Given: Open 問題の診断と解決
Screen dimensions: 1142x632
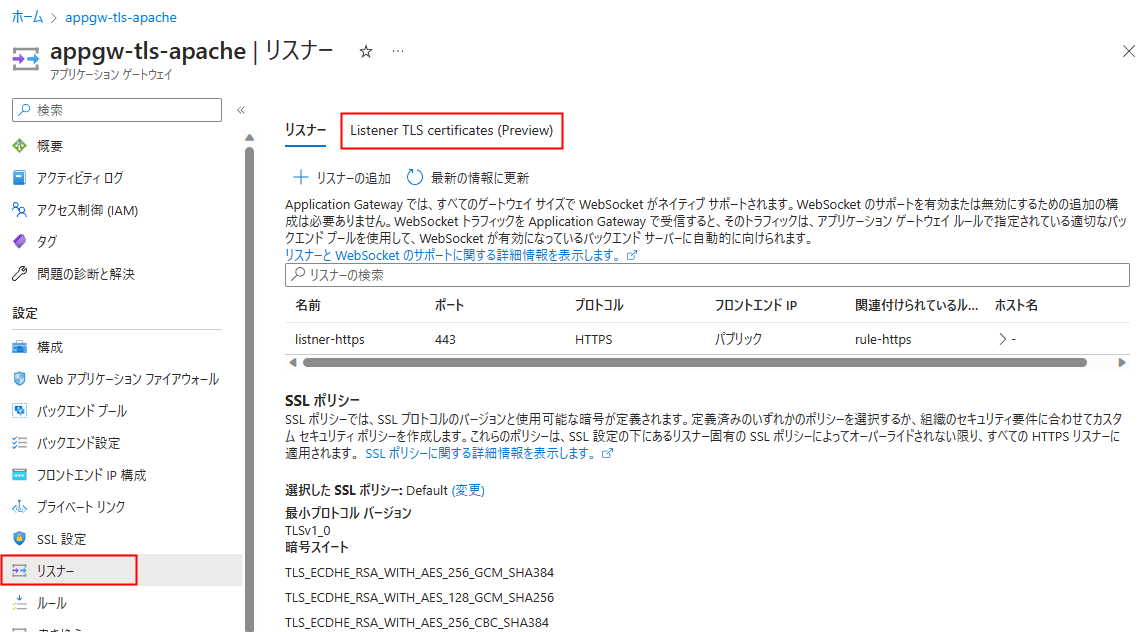Looking at the screenshot, I should point(86,274).
